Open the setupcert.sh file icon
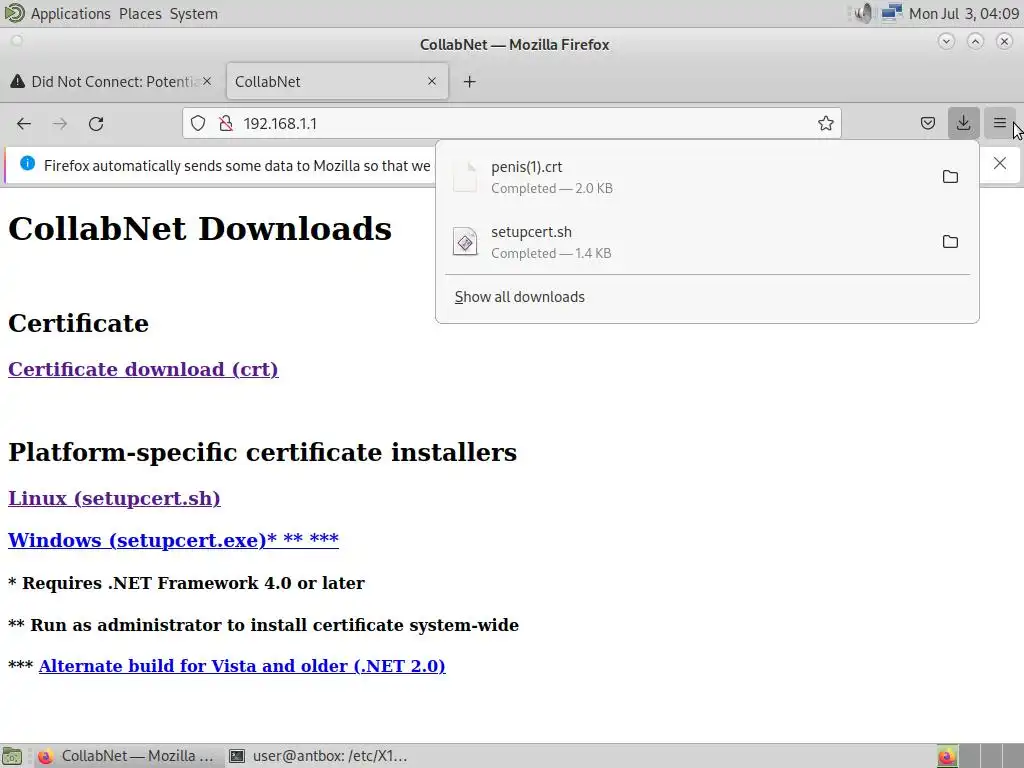The height and width of the screenshot is (768, 1024). (x=465, y=242)
